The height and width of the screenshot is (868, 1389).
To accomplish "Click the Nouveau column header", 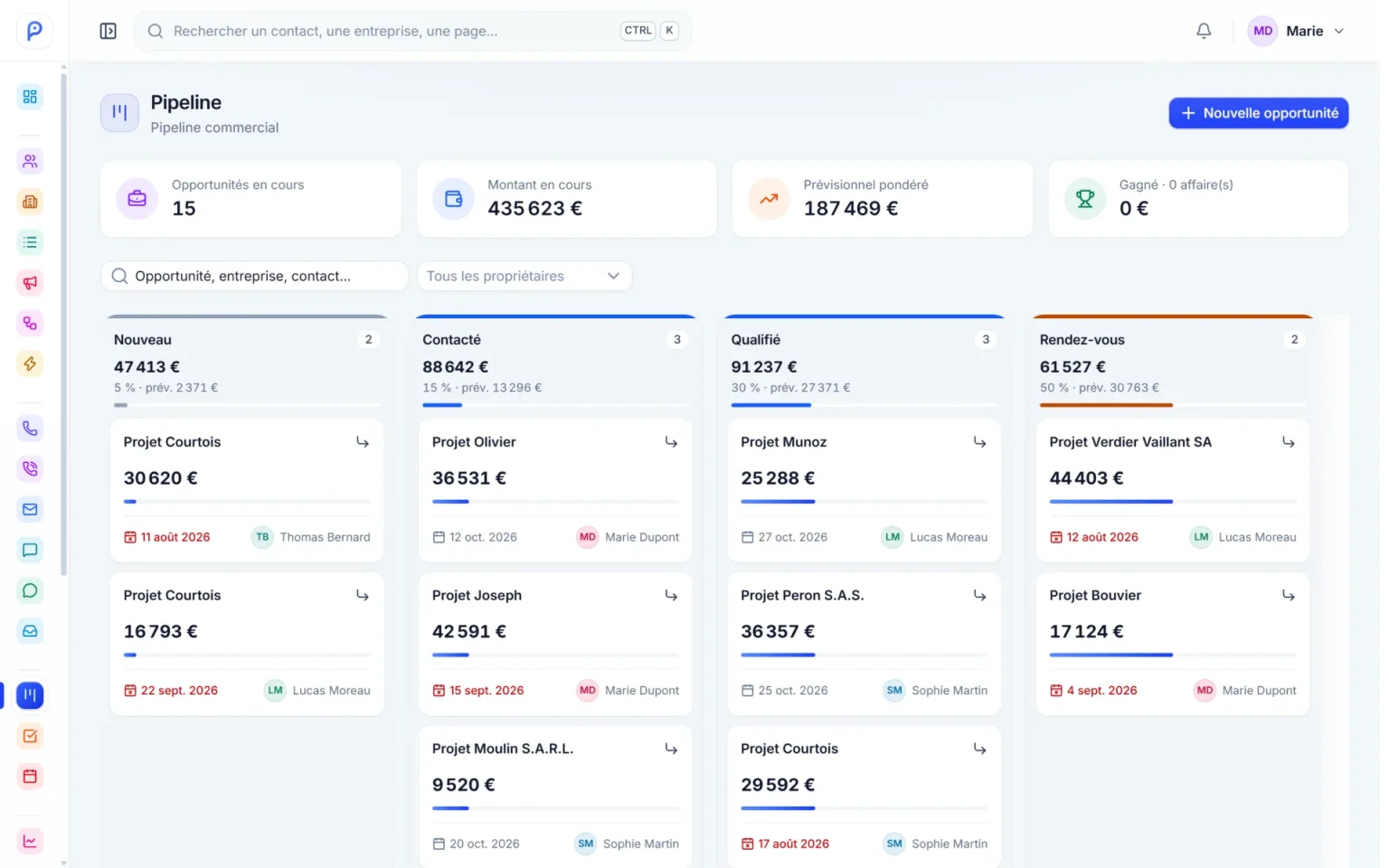I will [143, 340].
